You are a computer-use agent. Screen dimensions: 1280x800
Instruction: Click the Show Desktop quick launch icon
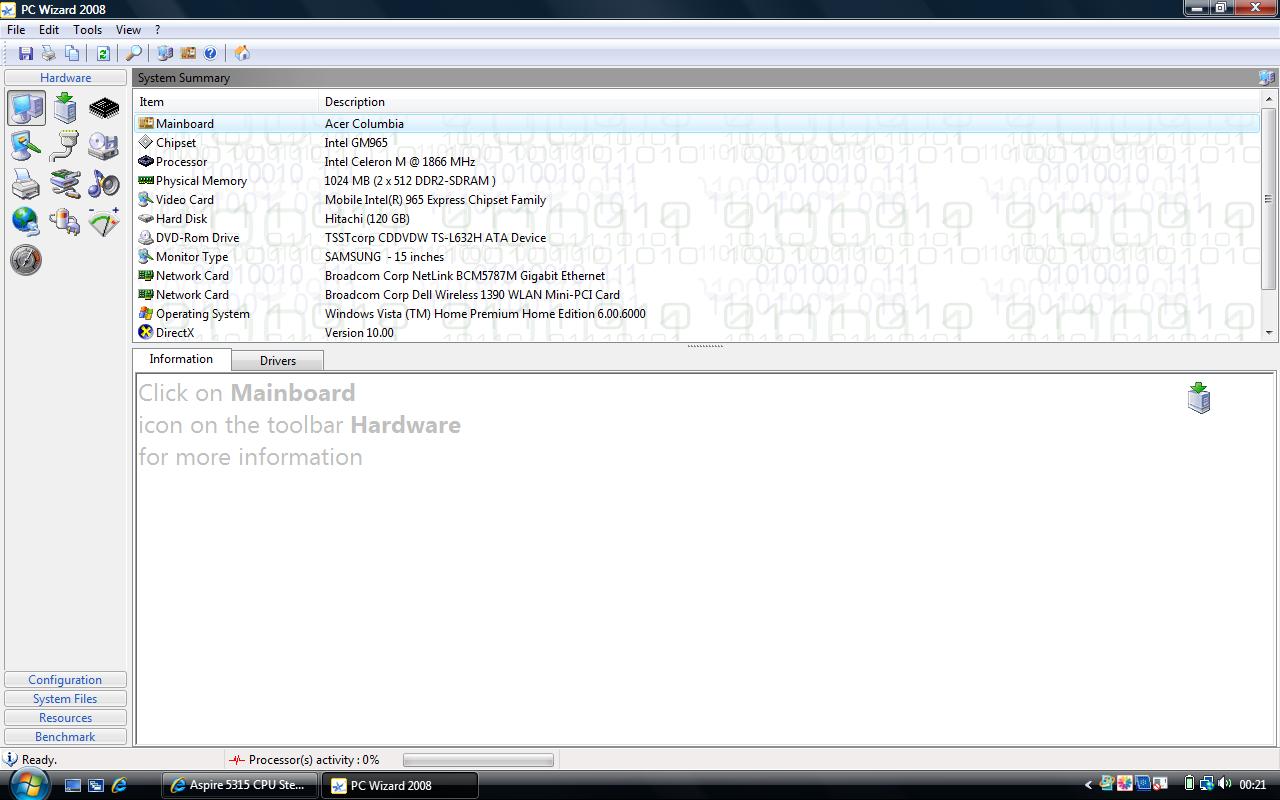(72, 785)
